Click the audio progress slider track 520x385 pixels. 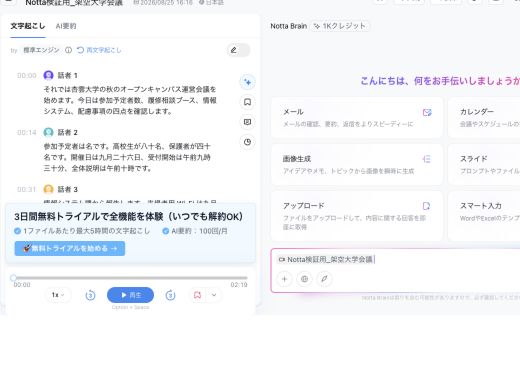point(130,278)
